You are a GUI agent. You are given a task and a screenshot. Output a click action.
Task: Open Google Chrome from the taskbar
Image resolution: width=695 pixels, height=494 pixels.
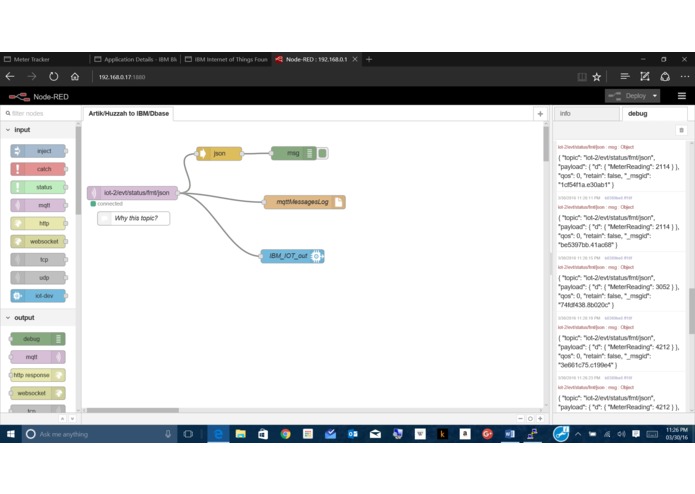(285, 434)
